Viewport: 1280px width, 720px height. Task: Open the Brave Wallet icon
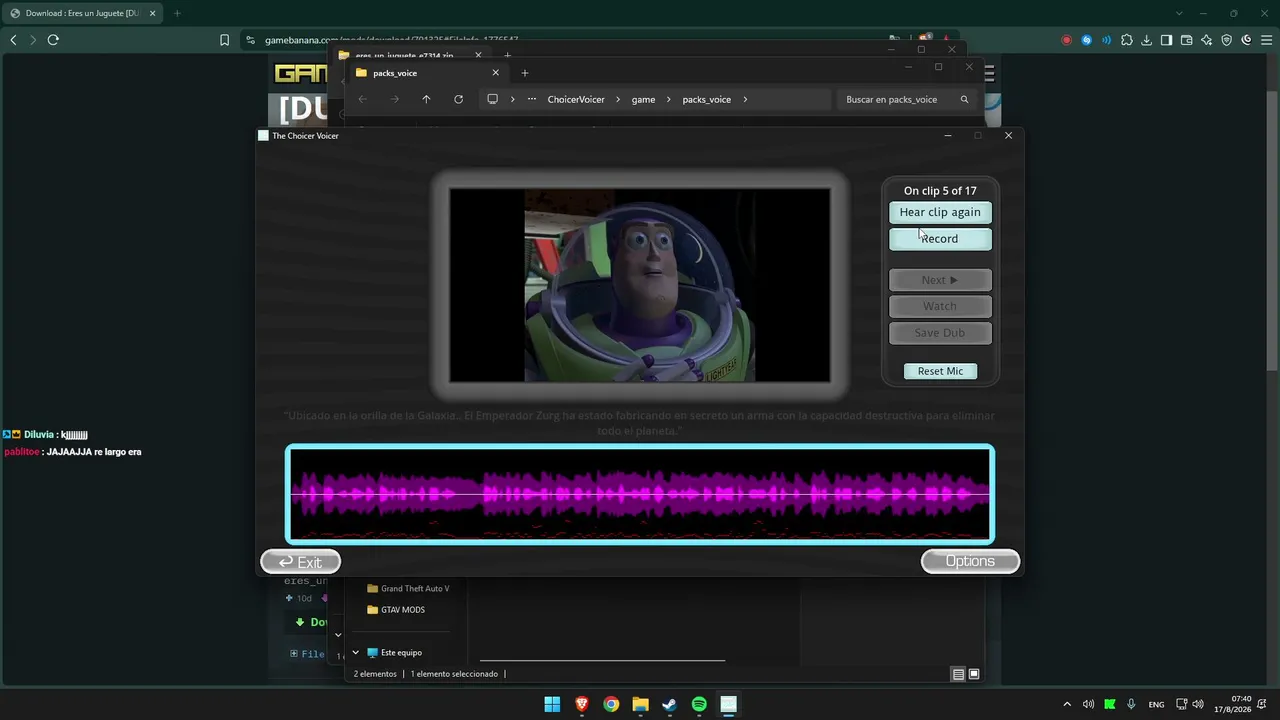click(x=1187, y=40)
